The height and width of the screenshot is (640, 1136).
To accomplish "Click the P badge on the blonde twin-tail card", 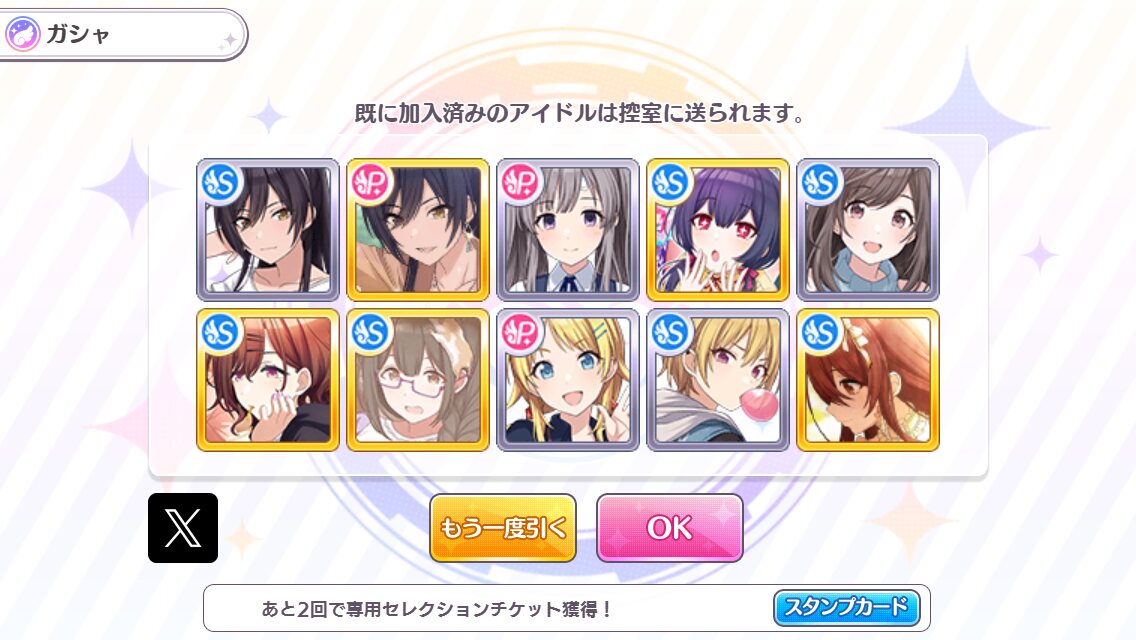I will point(520,333).
